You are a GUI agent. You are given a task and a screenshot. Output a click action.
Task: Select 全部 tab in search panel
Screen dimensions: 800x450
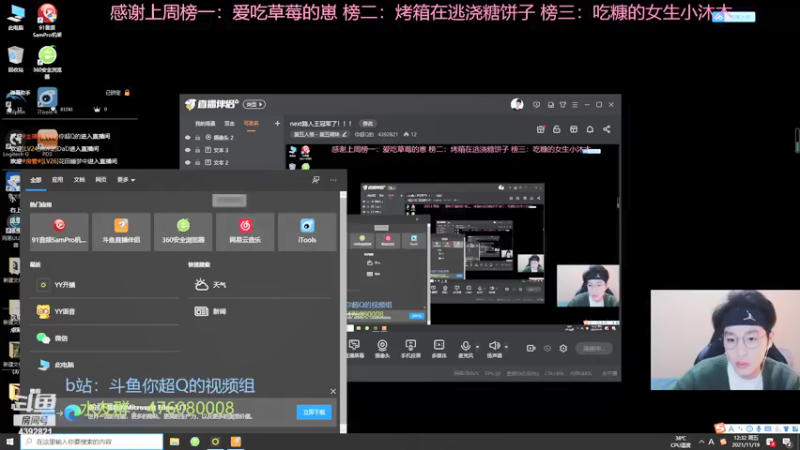click(36, 180)
